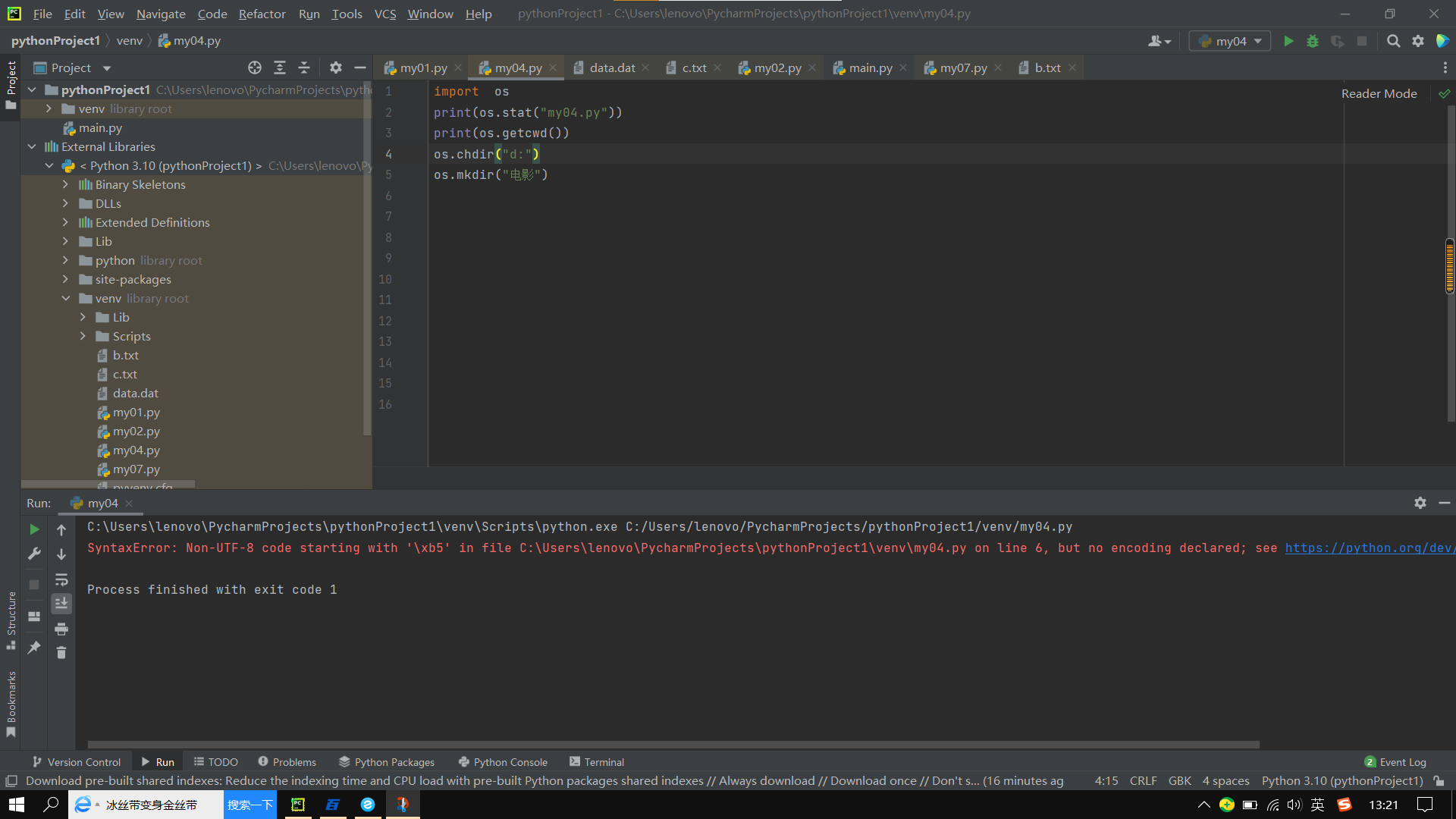Image resolution: width=1456 pixels, height=819 pixels.
Task: Open Run panel settings gear
Action: pos(1420,503)
